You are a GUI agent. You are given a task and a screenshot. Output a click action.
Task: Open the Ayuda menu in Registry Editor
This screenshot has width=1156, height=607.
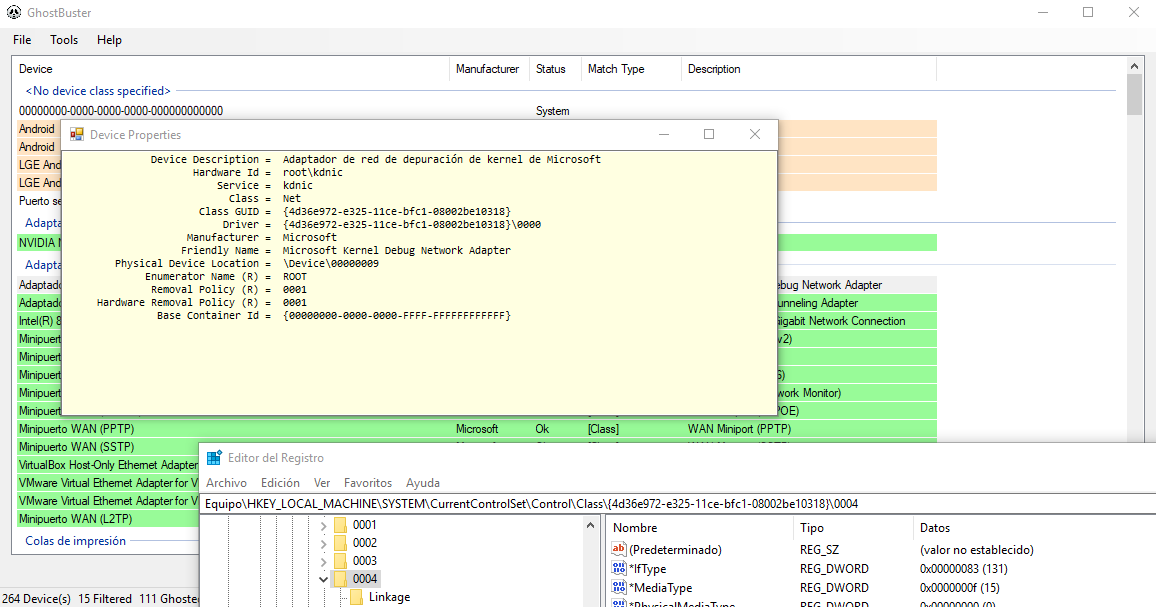(422, 483)
